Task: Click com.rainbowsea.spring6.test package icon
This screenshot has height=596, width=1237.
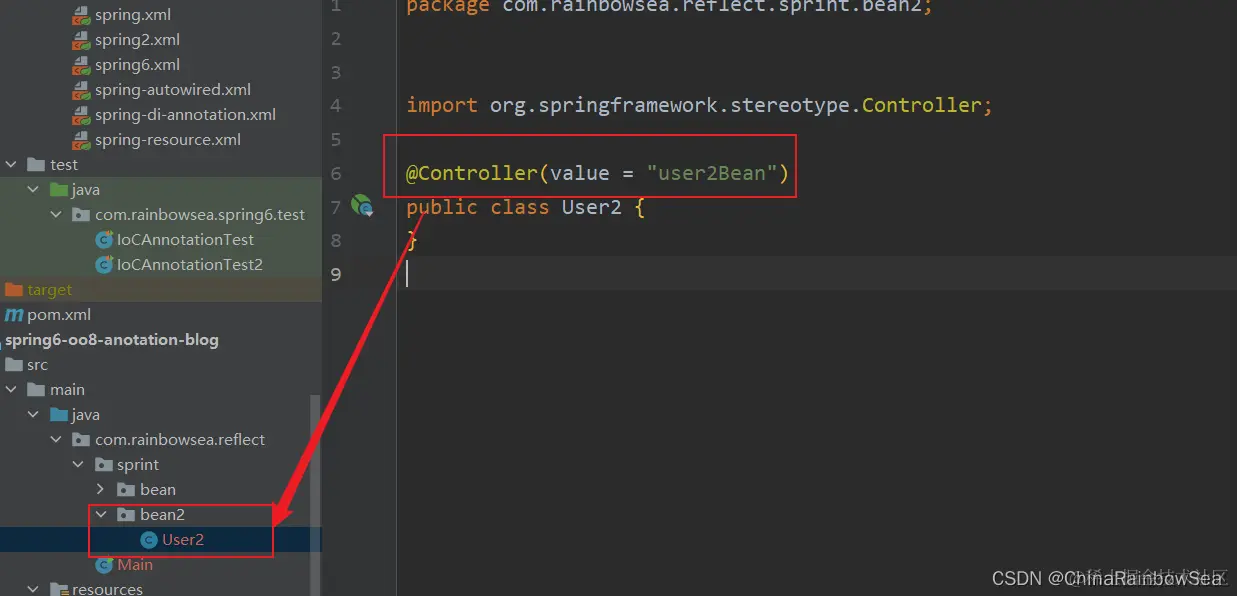Action: [81, 215]
